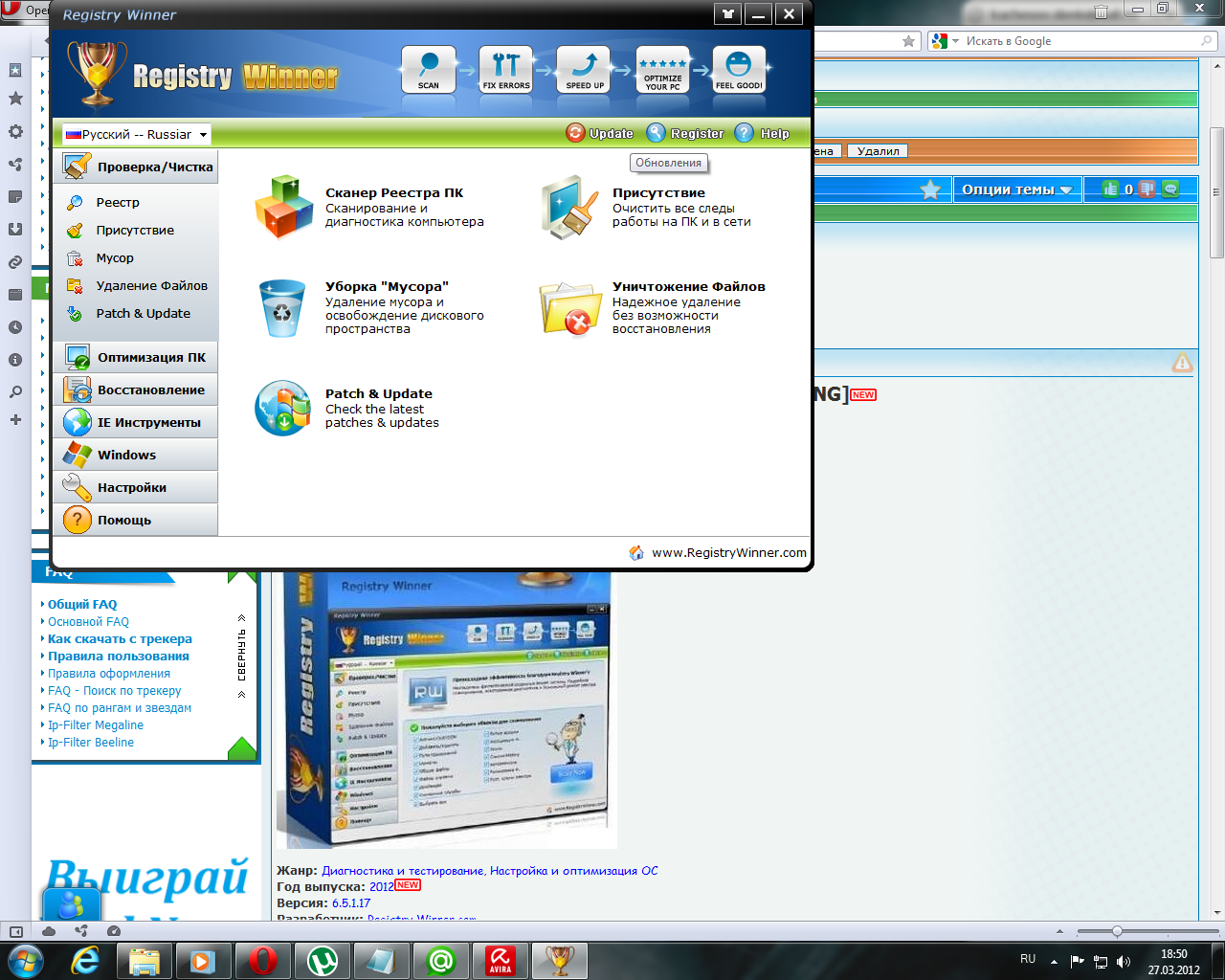Open Как скачать с трекера link
Image resolution: width=1225 pixels, height=980 pixels.
(x=120, y=639)
